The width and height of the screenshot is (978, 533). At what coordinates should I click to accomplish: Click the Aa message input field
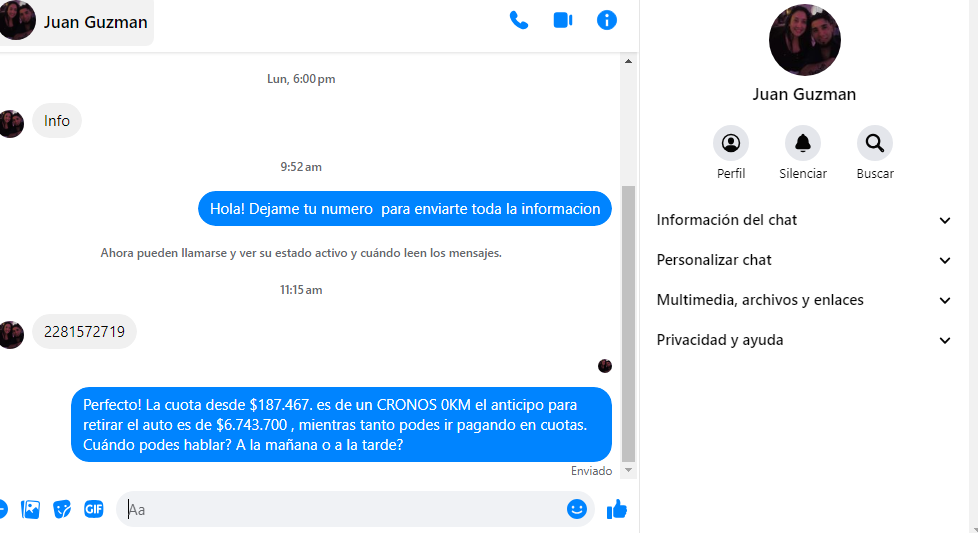[343, 509]
